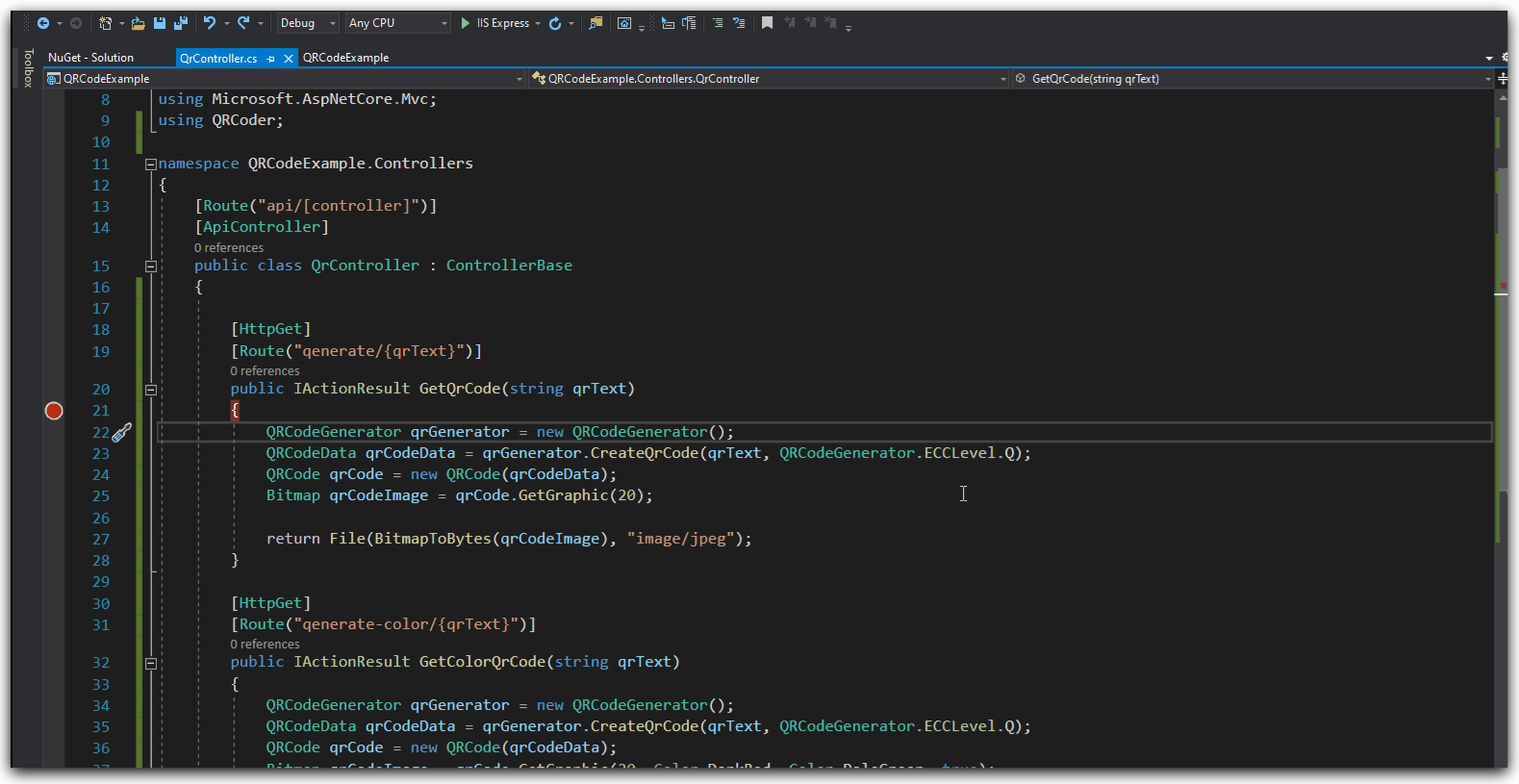This screenshot has height=784, width=1519.
Task: Click the Save file icon
Action: click(160, 23)
